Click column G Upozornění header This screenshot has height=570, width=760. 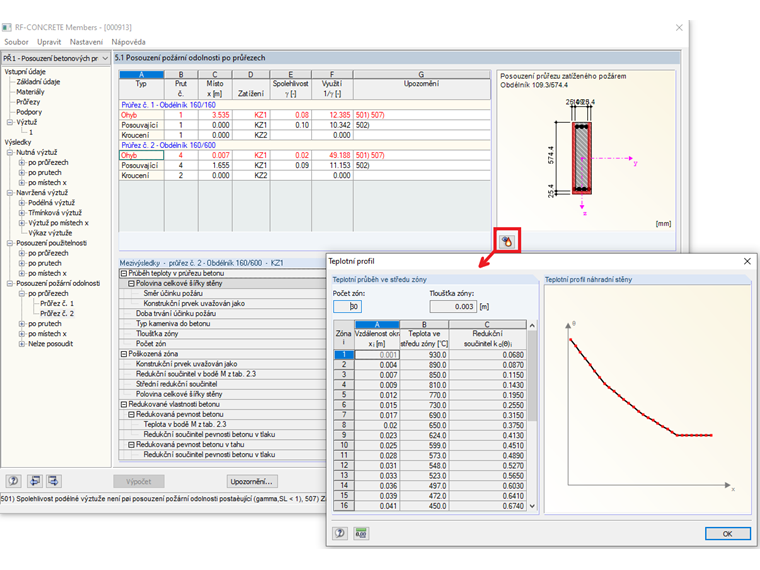tap(422, 74)
